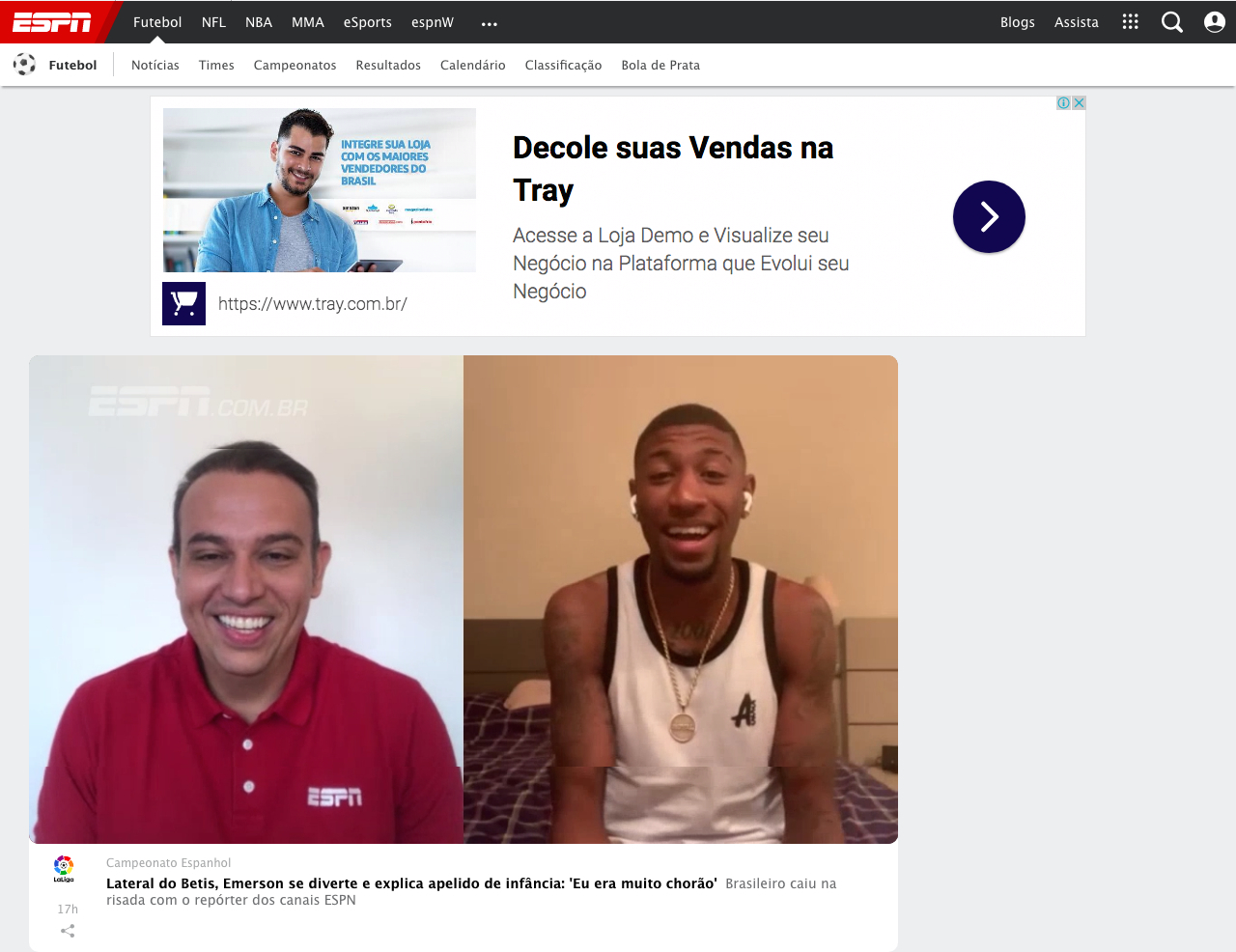
Task: Close the Tray advertisement
Action: 1079,103
